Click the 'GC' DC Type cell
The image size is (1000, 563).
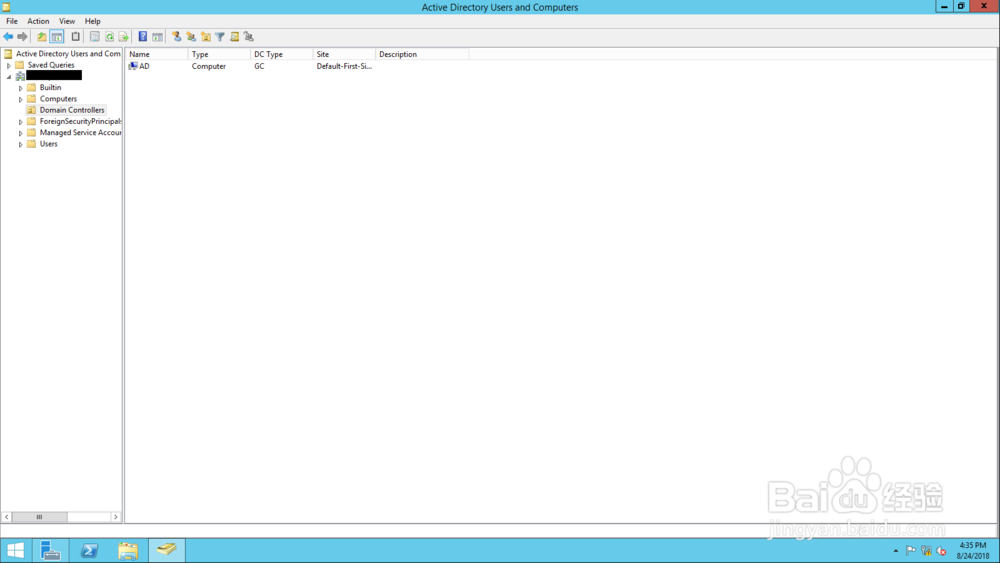tap(259, 66)
